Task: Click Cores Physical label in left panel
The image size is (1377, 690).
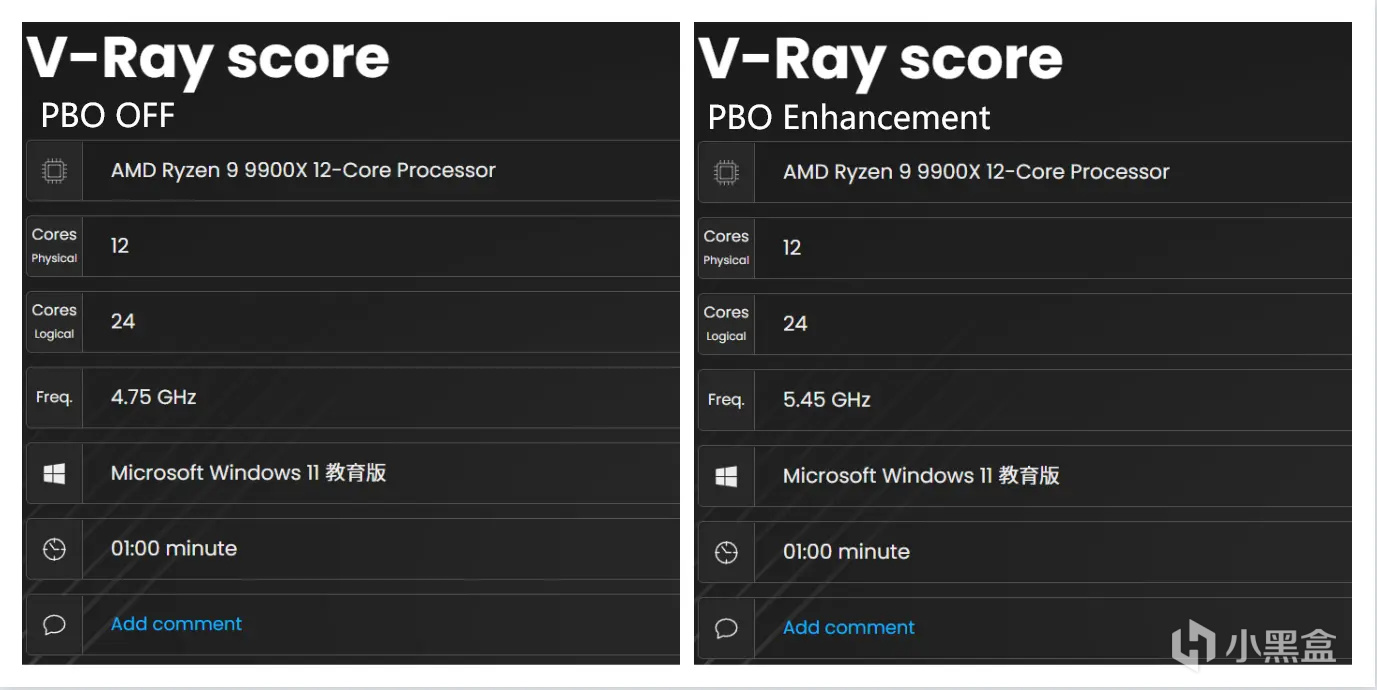Action: [54, 245]
